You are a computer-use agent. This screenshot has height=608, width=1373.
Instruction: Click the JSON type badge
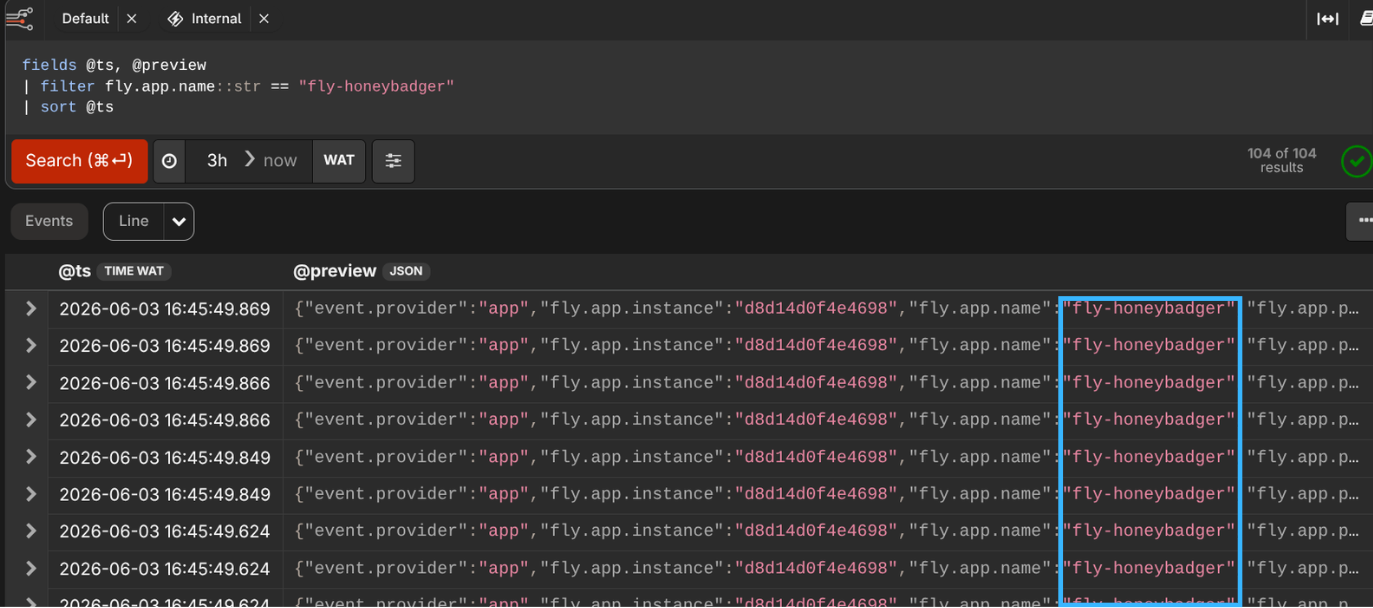[x=406, y=271]
